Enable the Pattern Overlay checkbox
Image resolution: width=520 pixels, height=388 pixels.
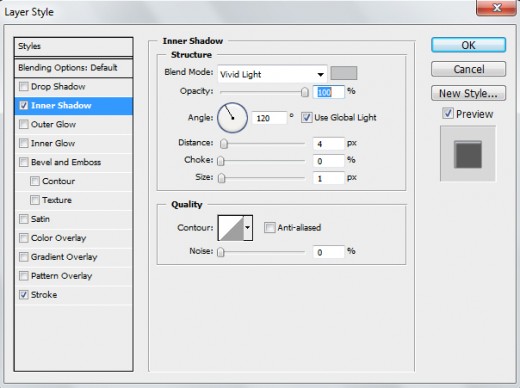coord(24,276)
